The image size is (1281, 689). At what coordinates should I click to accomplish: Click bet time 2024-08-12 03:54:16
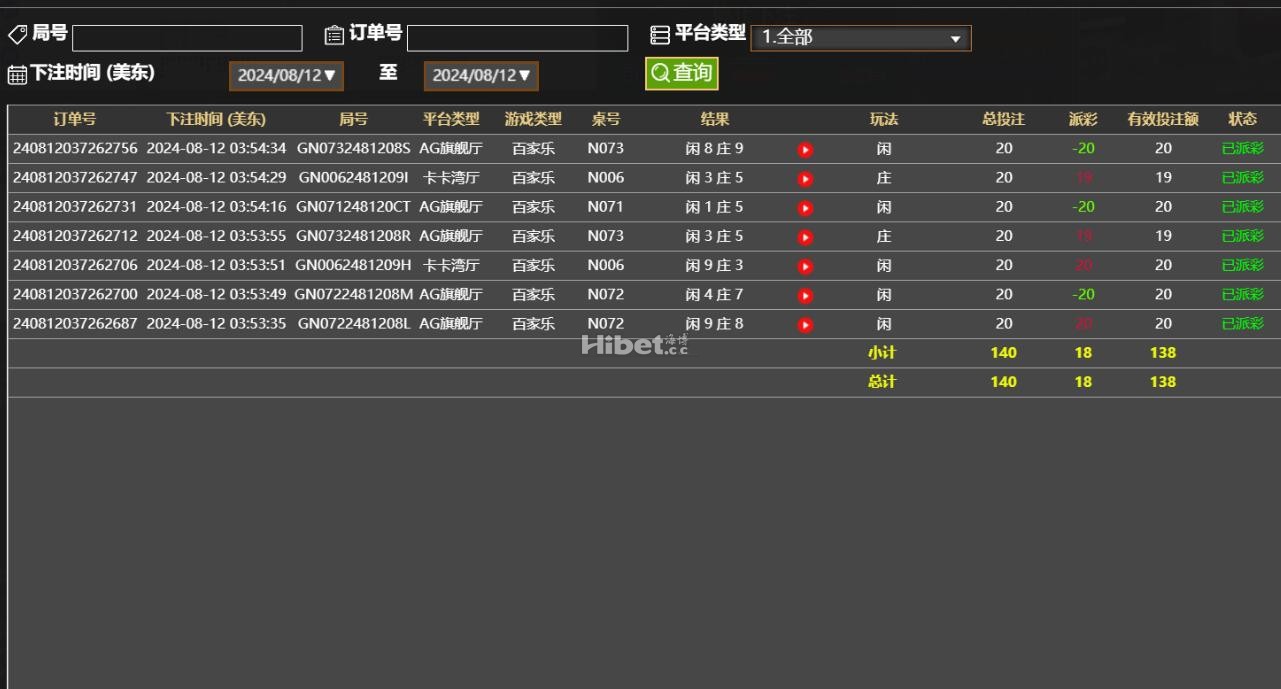tap(216, 207)
